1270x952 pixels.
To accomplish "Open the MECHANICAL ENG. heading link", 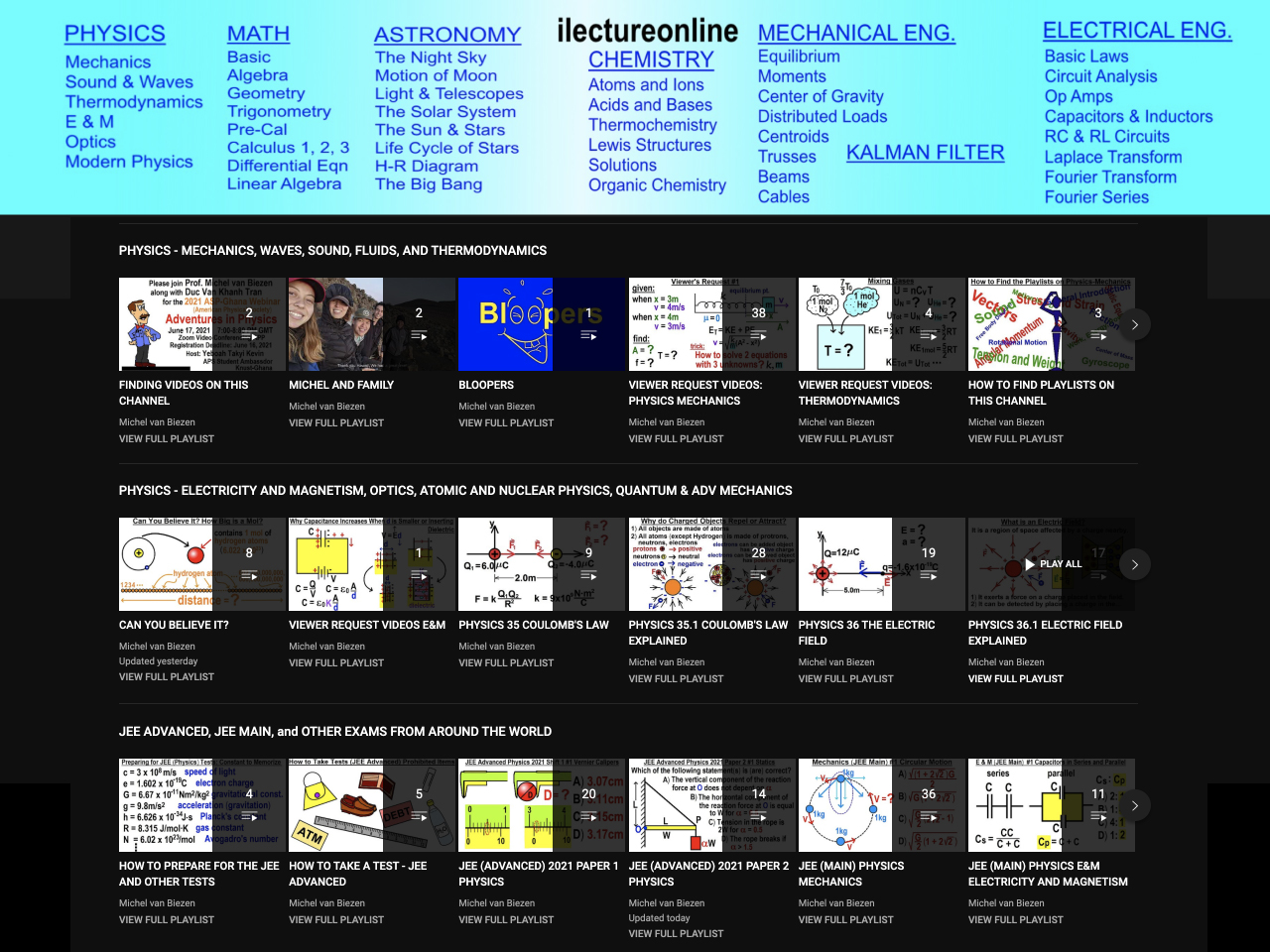I will click(x=856, y=33).
